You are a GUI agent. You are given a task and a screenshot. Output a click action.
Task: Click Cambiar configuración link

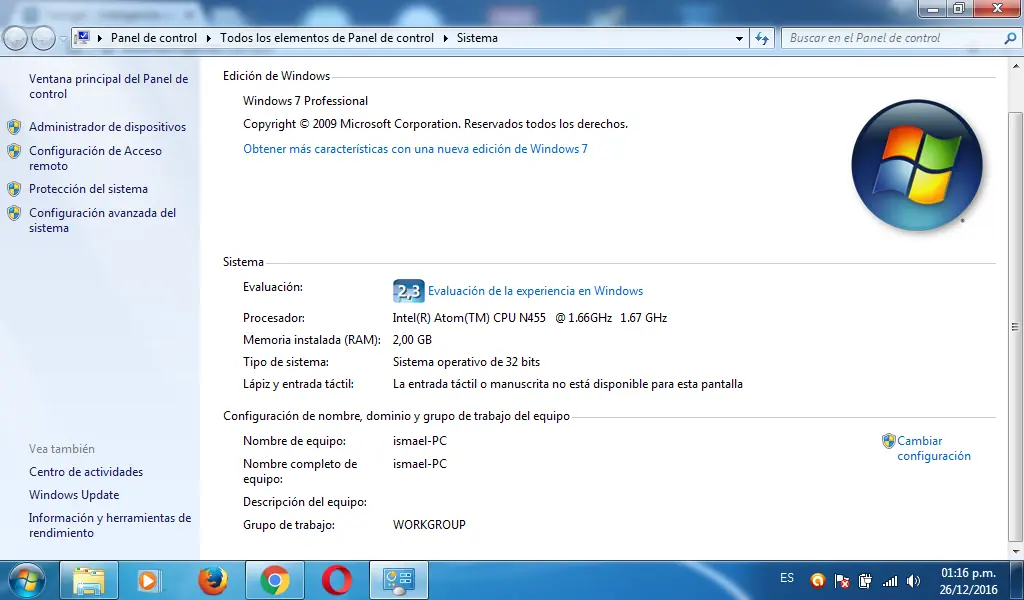934,449
